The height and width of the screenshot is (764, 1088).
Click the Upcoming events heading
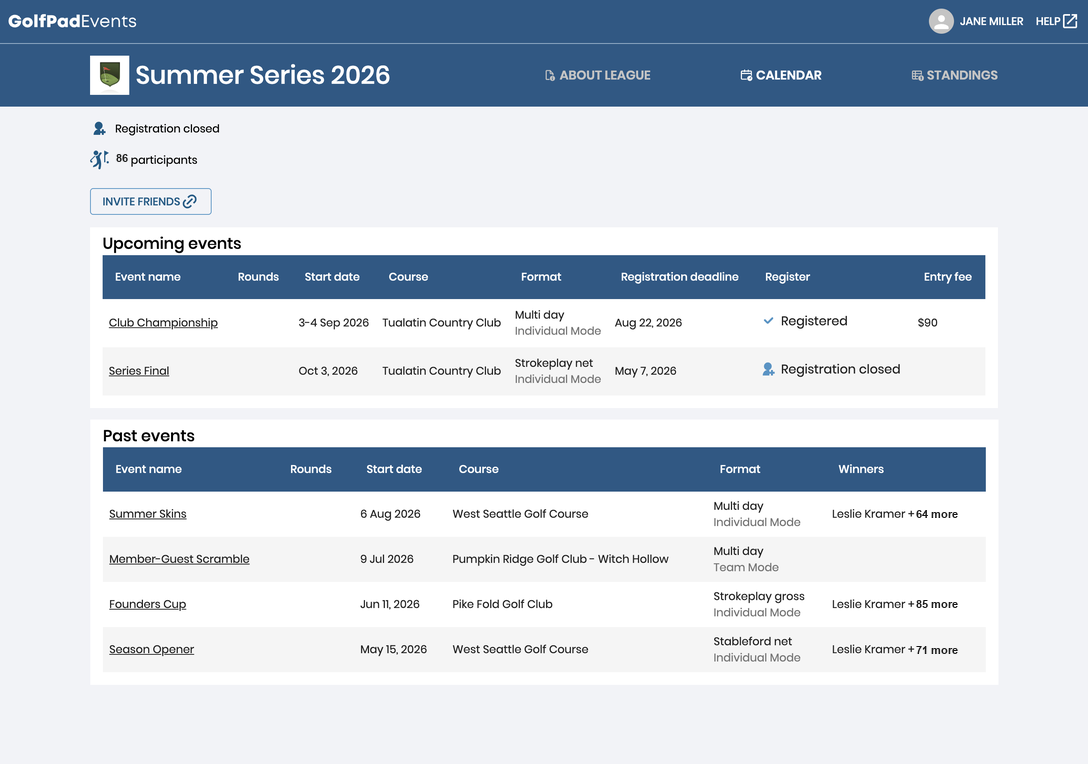click(x=172, y=244)
